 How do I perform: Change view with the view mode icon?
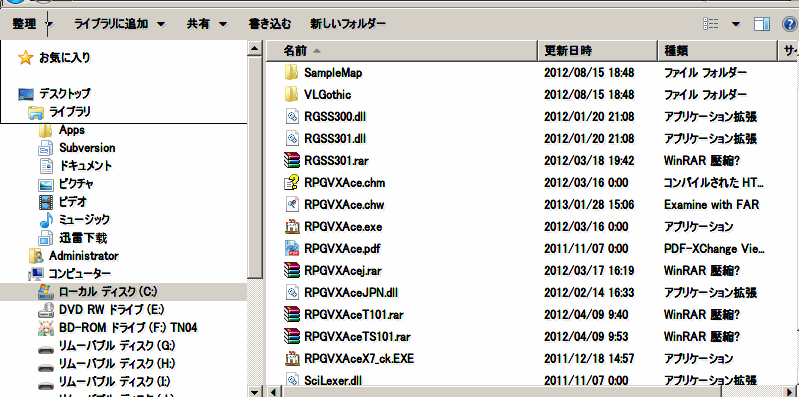pyautogui.click(x=710, y=23)
